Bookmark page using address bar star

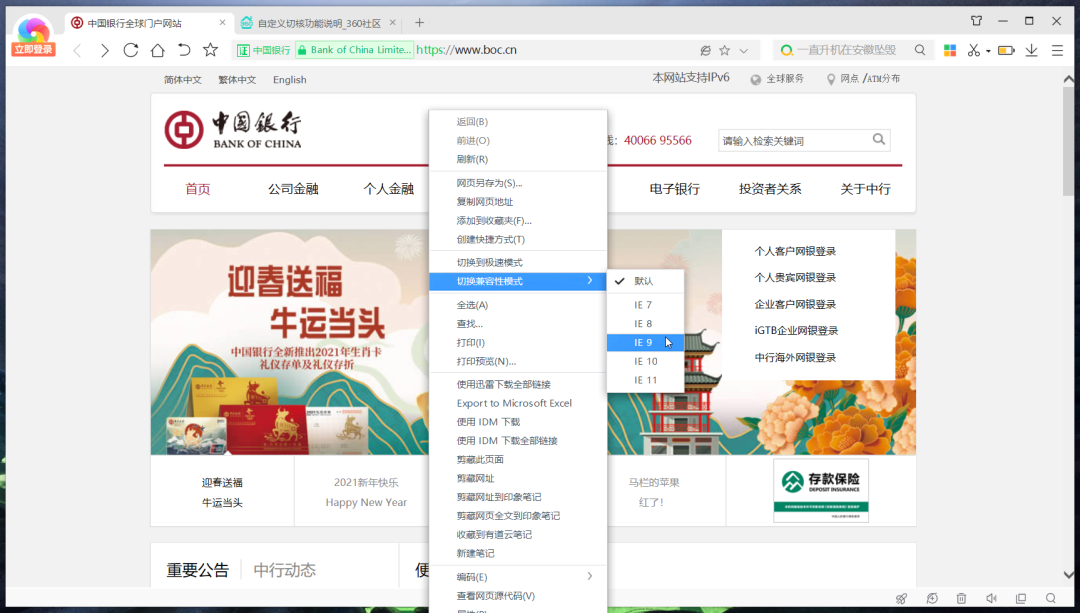point(725,50)
